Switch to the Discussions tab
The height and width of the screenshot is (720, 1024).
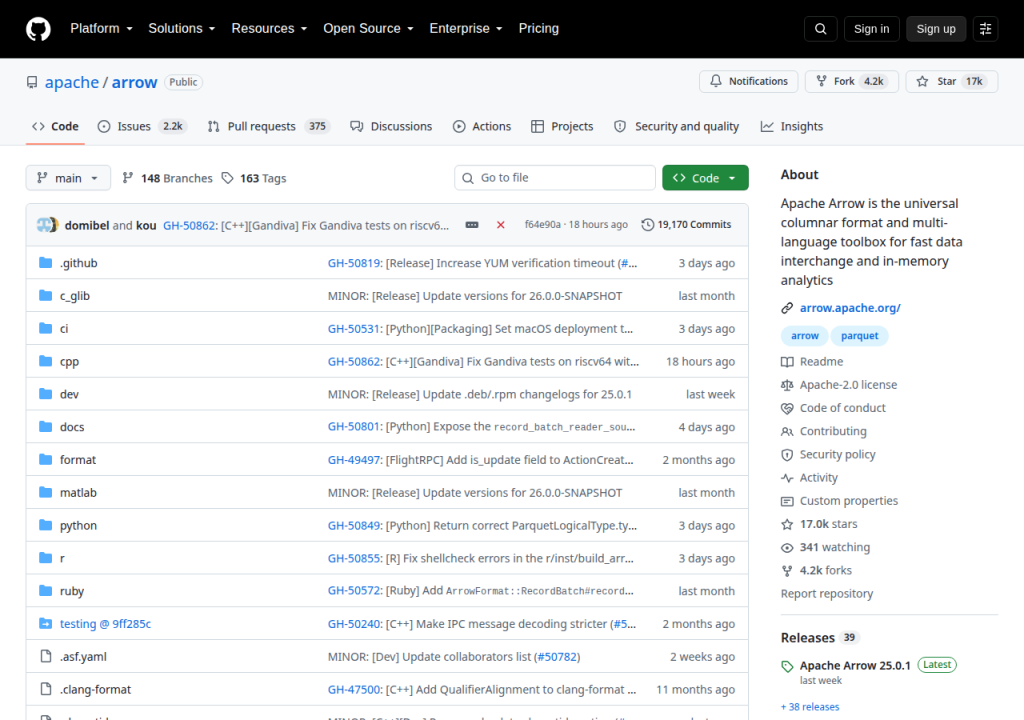[391, 126]
